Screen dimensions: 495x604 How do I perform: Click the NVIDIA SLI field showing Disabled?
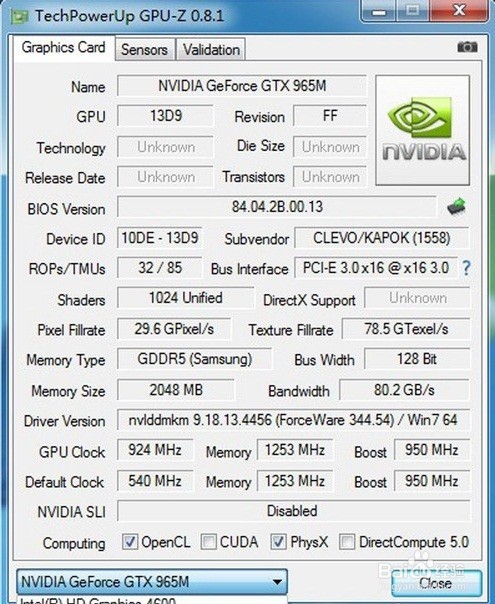pos(294,511)
